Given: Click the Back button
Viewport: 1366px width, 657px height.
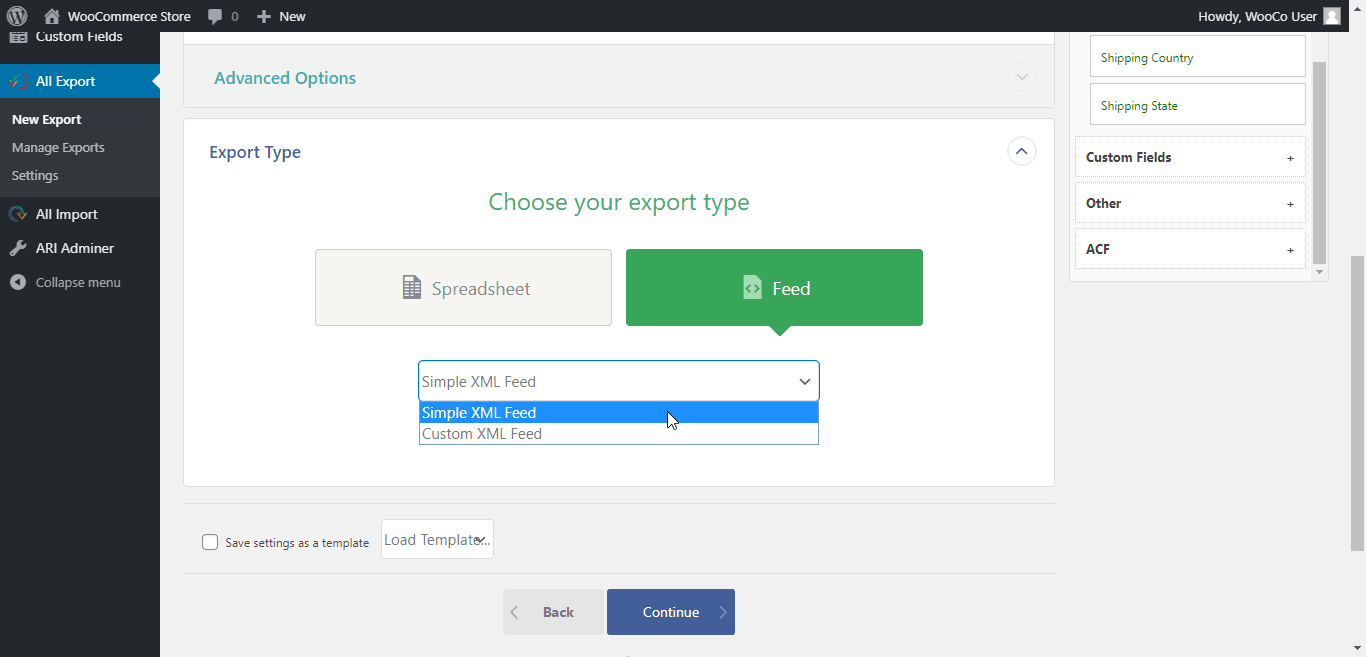Looking at the screenshot, I should tap(553, 612).
